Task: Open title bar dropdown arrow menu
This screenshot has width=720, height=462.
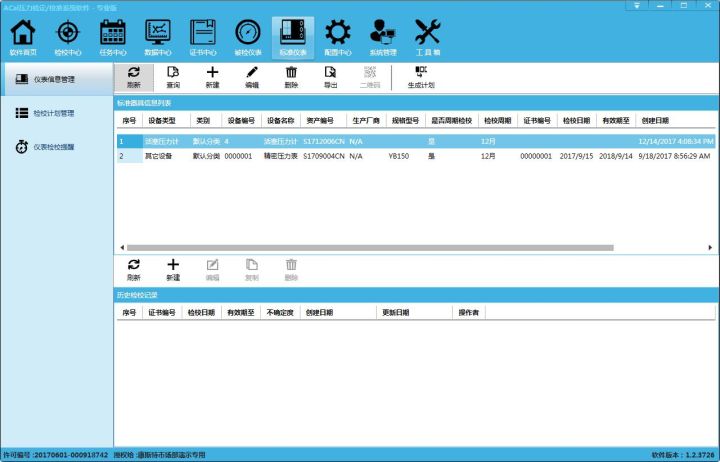Action: coord(637,5)
